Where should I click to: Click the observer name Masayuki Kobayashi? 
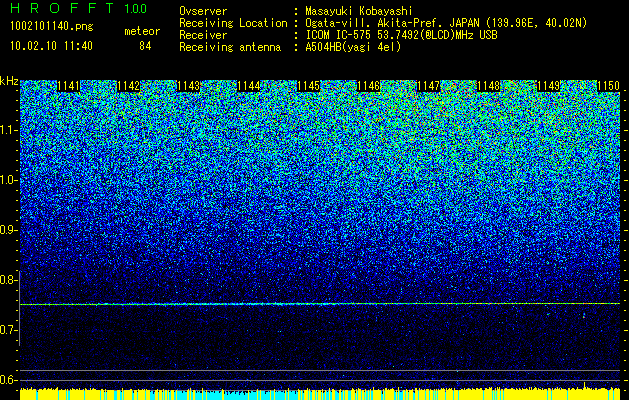pyautogui.click(x=359, y=11)
